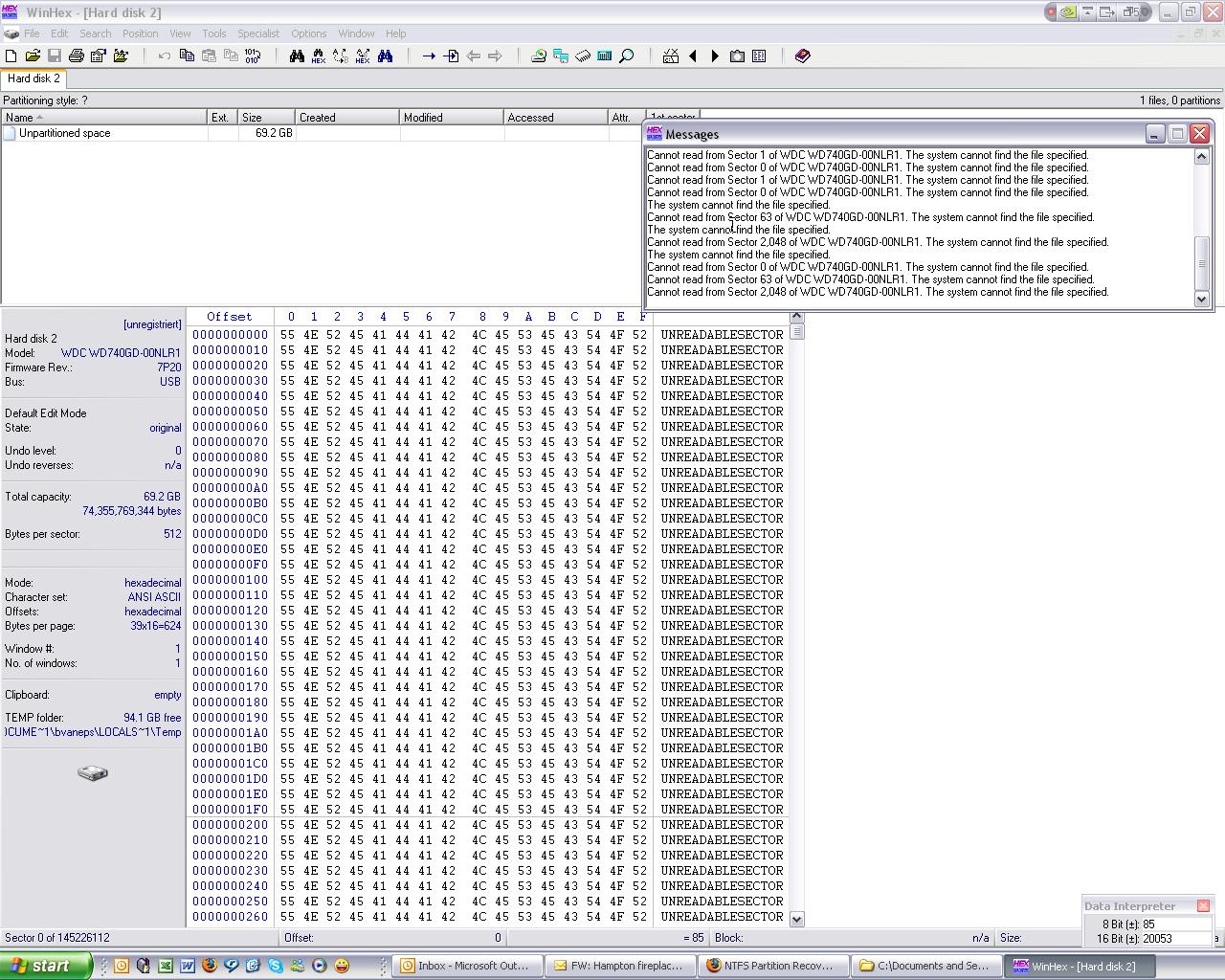The height and width of the screenshot is (980, 1225).
Task: Click the Excel quick launch icon
Action: coord(165,966)
